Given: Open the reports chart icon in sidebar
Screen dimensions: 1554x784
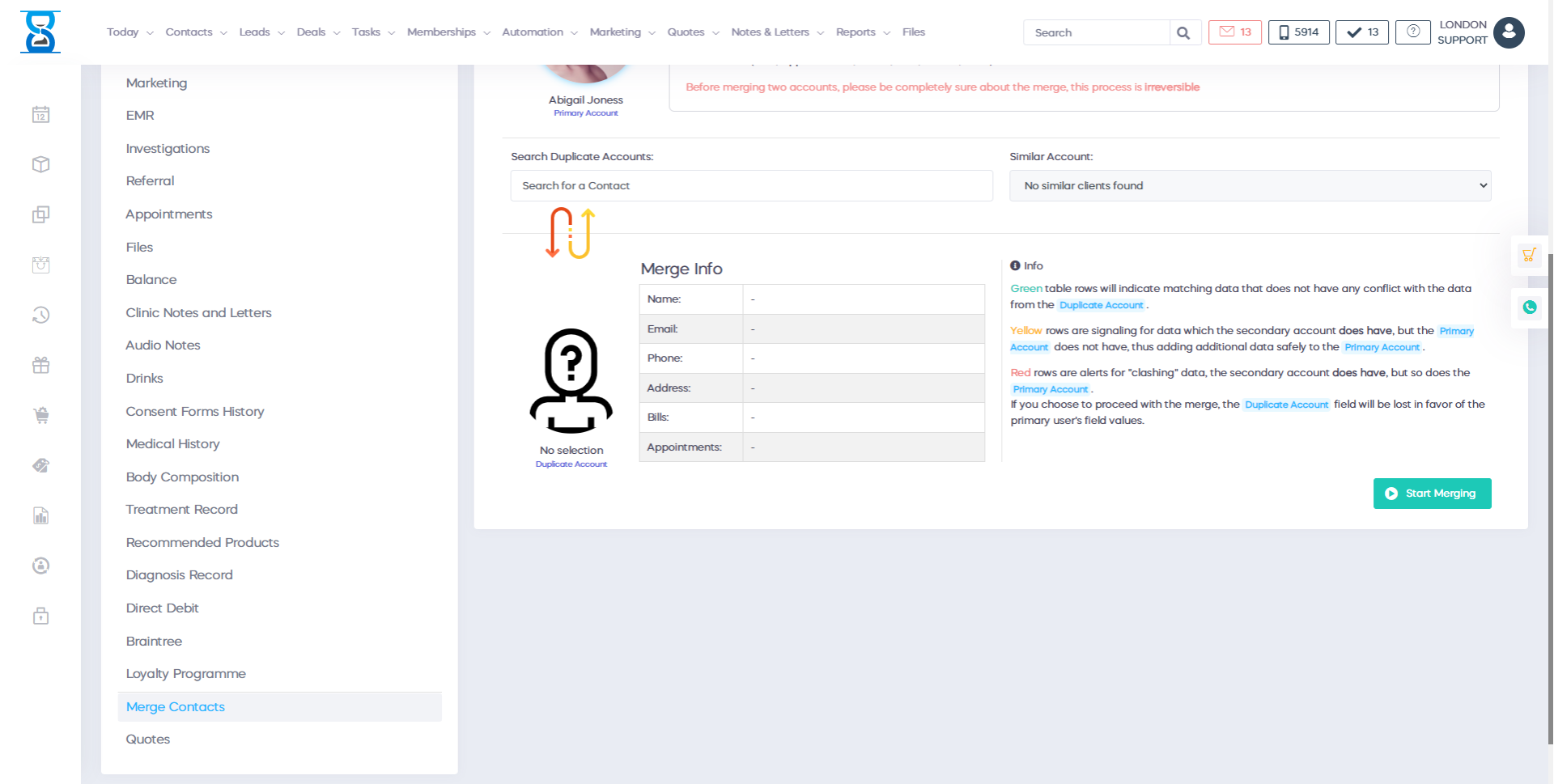Looking at the screenshot, I should click(x=40, y=515).
